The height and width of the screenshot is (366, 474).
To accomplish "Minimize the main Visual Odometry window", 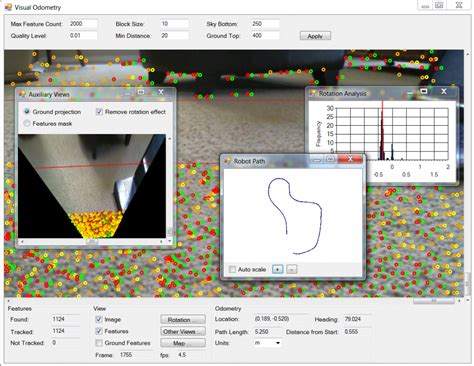I will click(425, 5).
